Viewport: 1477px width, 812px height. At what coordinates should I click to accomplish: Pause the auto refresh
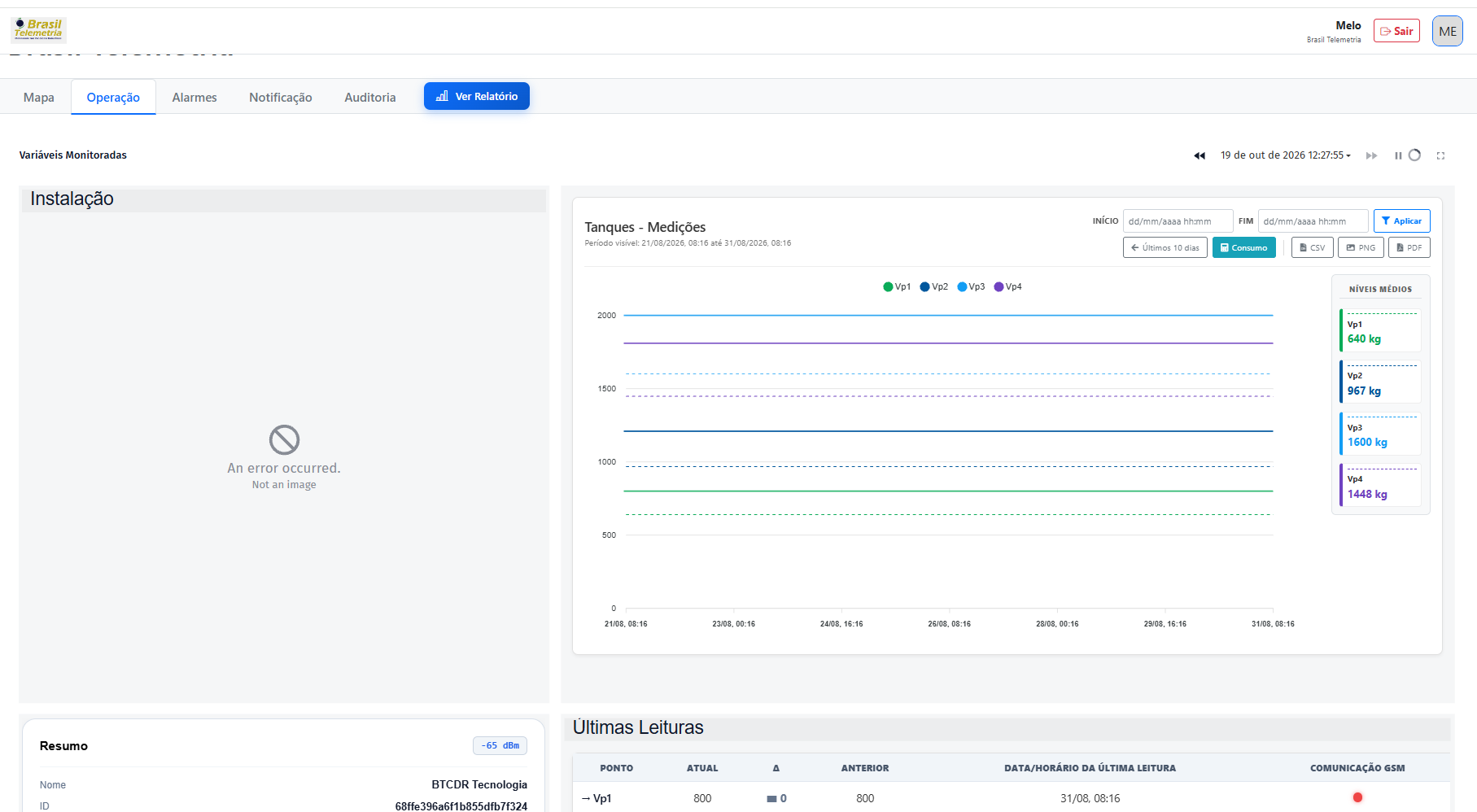click(1398, 155)
